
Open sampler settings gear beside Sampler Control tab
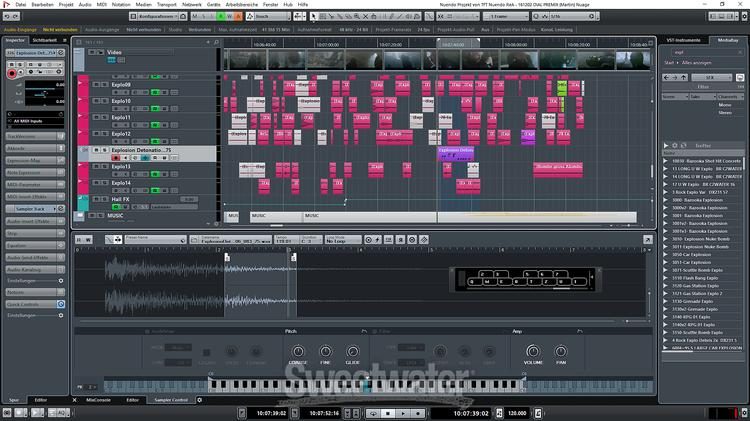click(199, 400)
